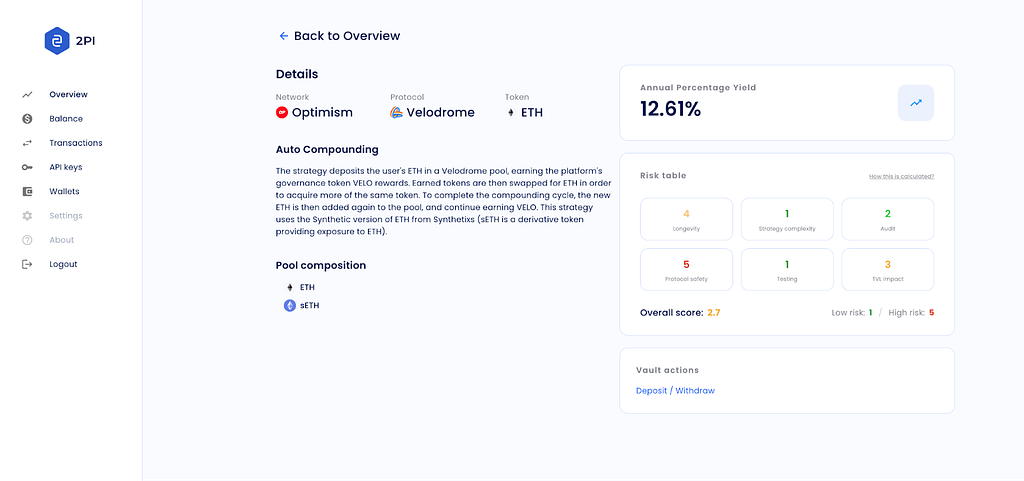Click the Transactions arrows icon
Image resolution: width=1024 pixels, height=481 pixels.
27,143
